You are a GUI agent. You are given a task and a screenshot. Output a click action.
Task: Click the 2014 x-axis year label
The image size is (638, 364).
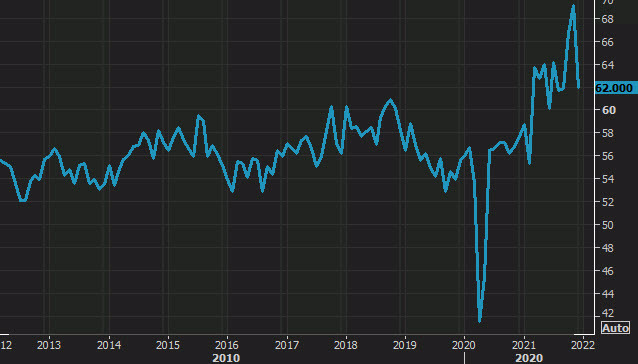[109, 345]
